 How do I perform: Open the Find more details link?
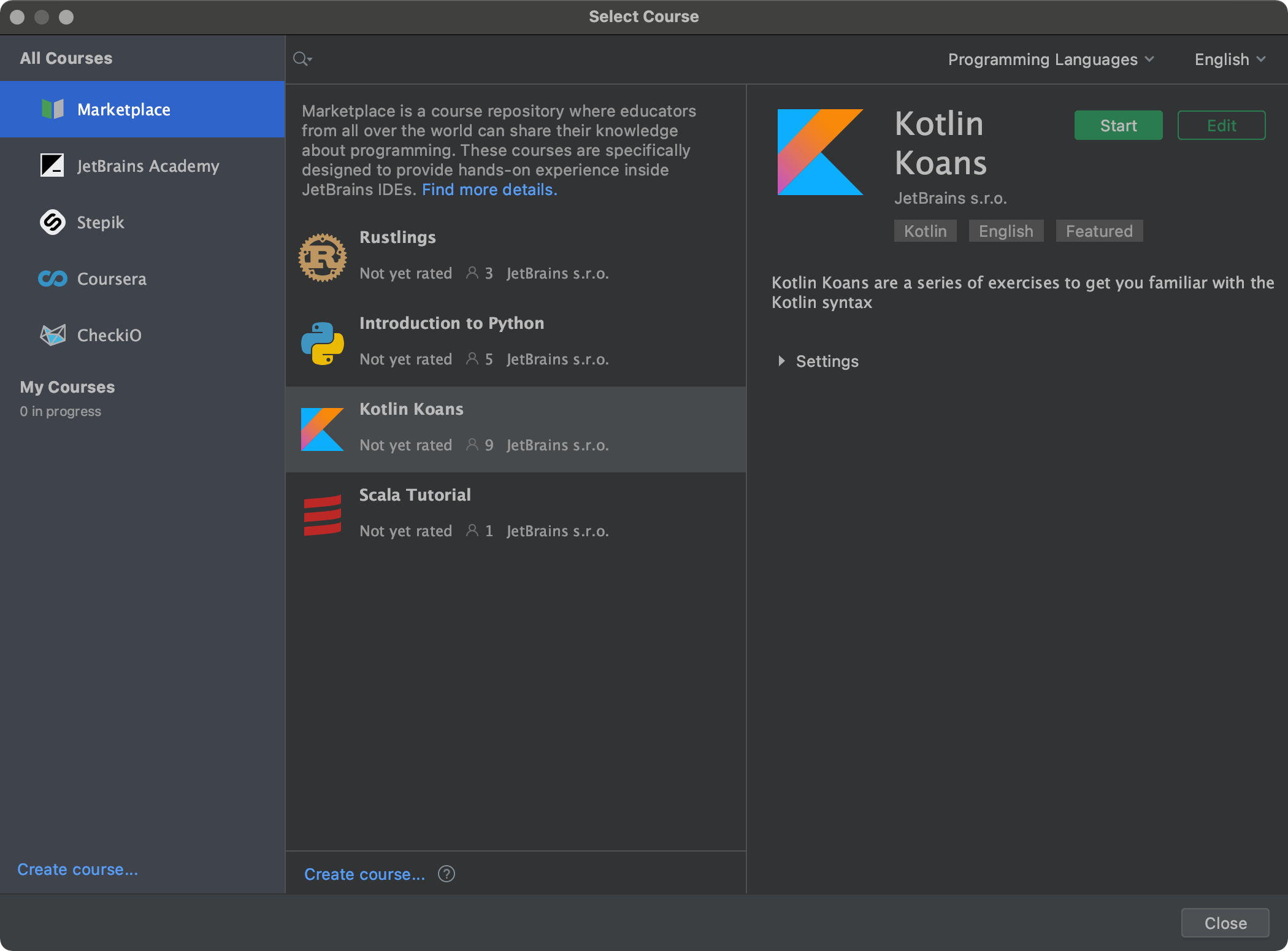pyautogui.click(x=489, y=190)
